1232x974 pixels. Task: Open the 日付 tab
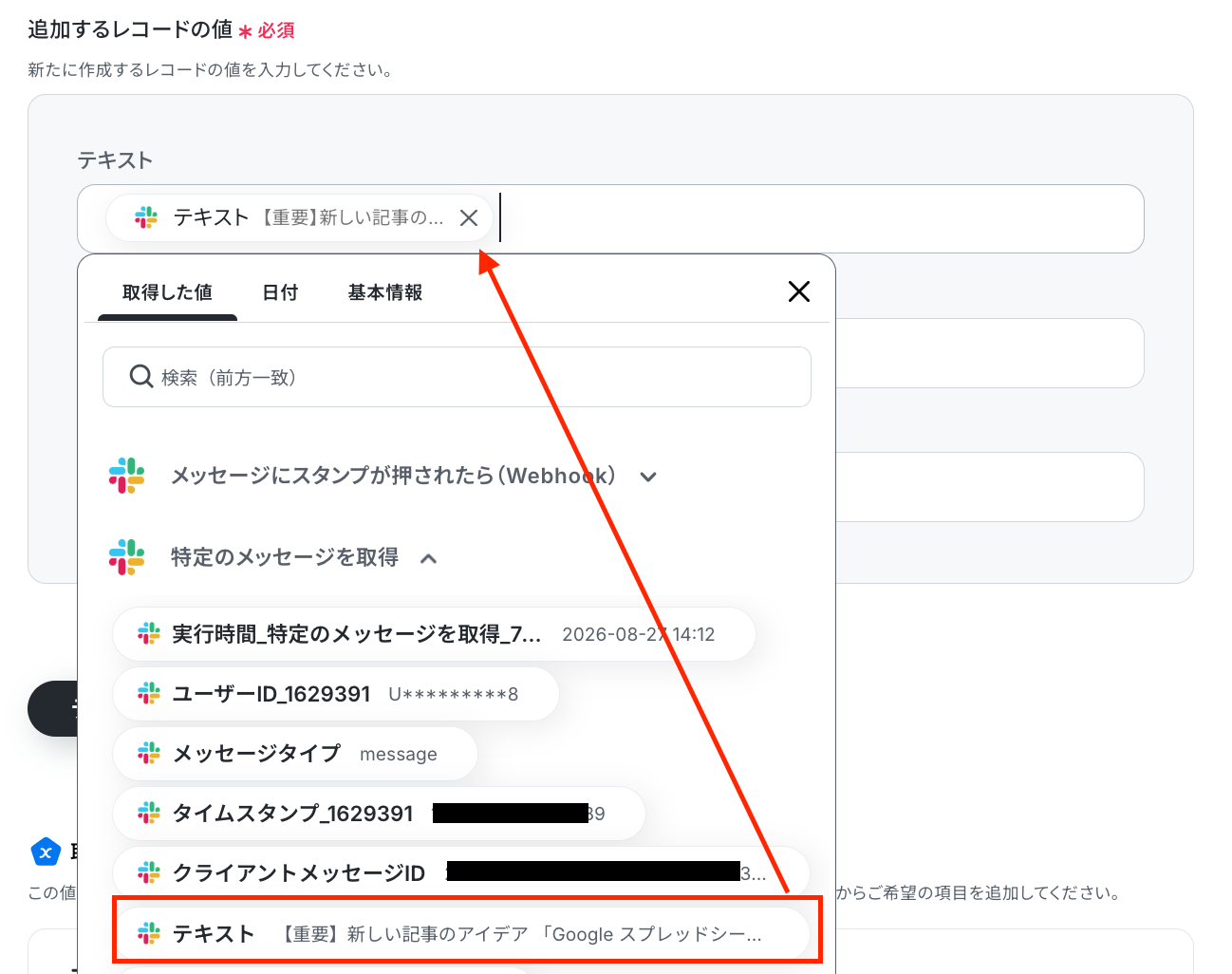[280, 292]
